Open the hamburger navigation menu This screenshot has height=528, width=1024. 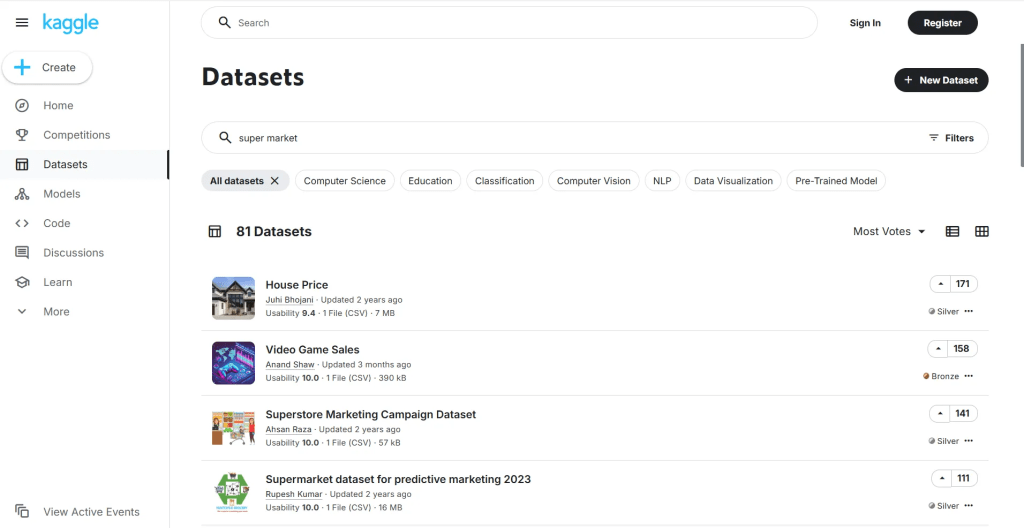[22, 23]
